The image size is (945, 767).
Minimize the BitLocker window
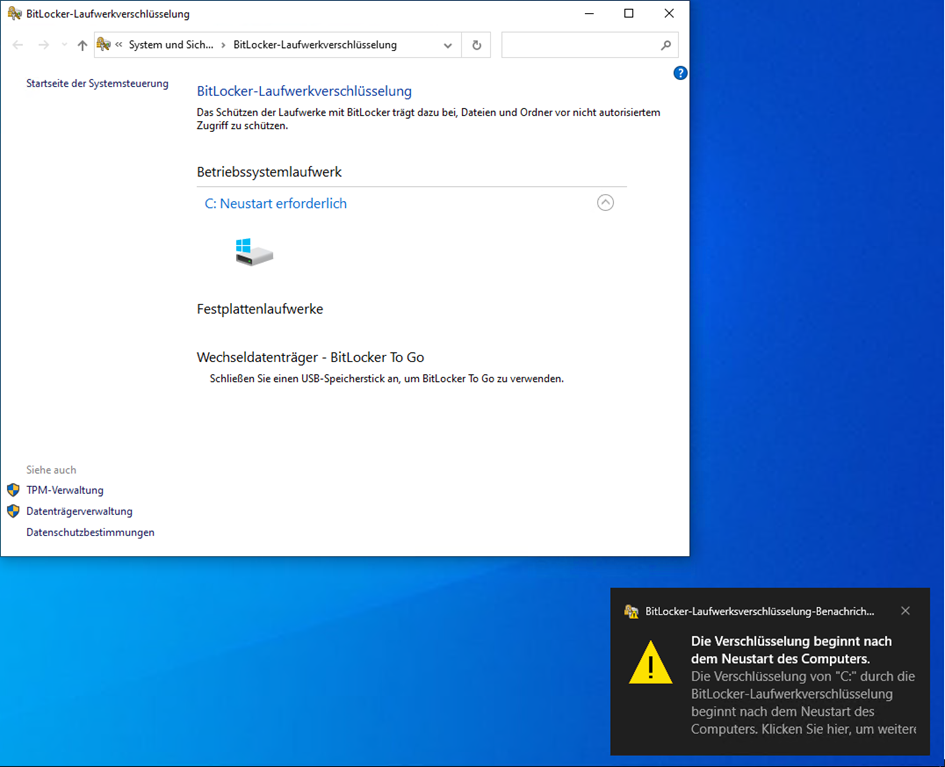pos(589,13)
